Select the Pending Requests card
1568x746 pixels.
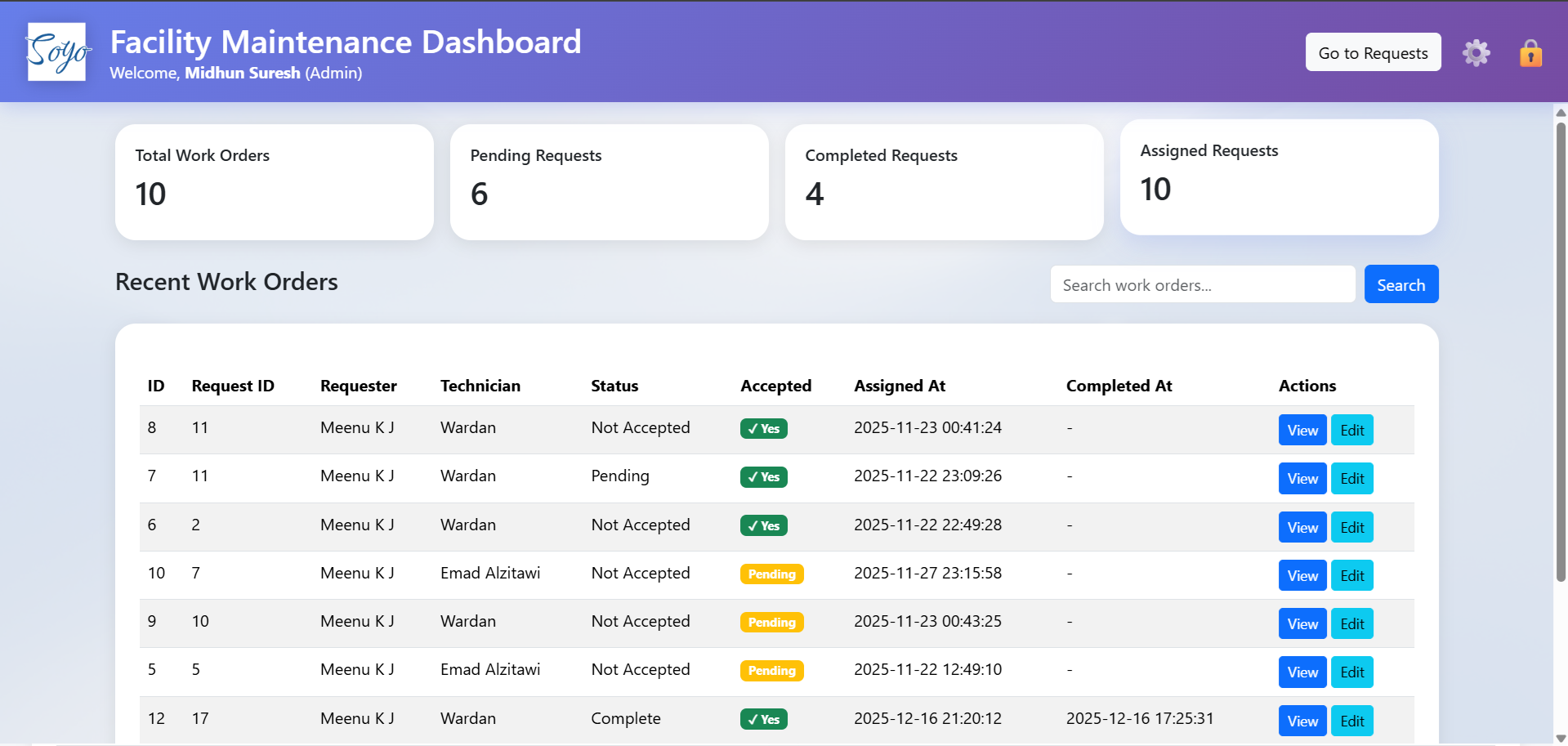609,181
